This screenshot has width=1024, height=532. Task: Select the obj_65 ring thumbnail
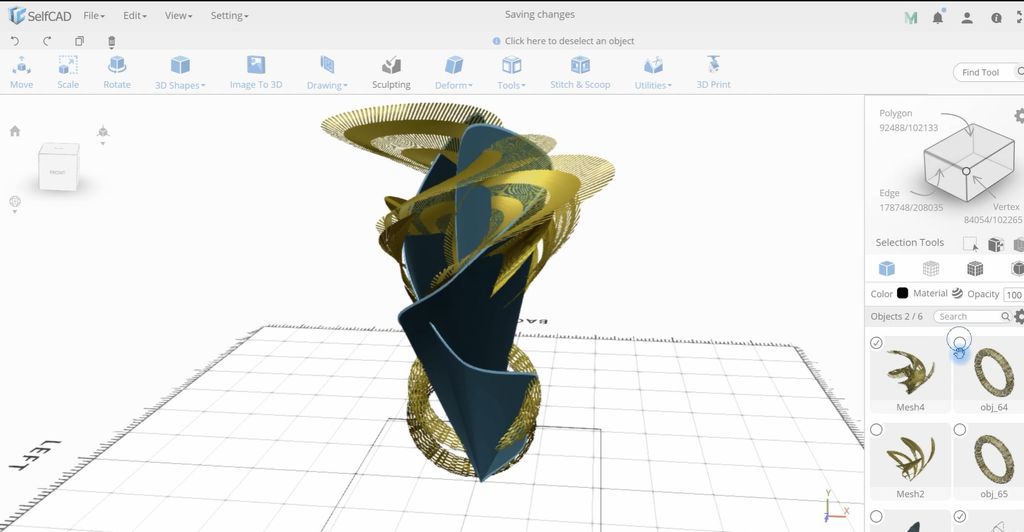[x=993, y=458]
